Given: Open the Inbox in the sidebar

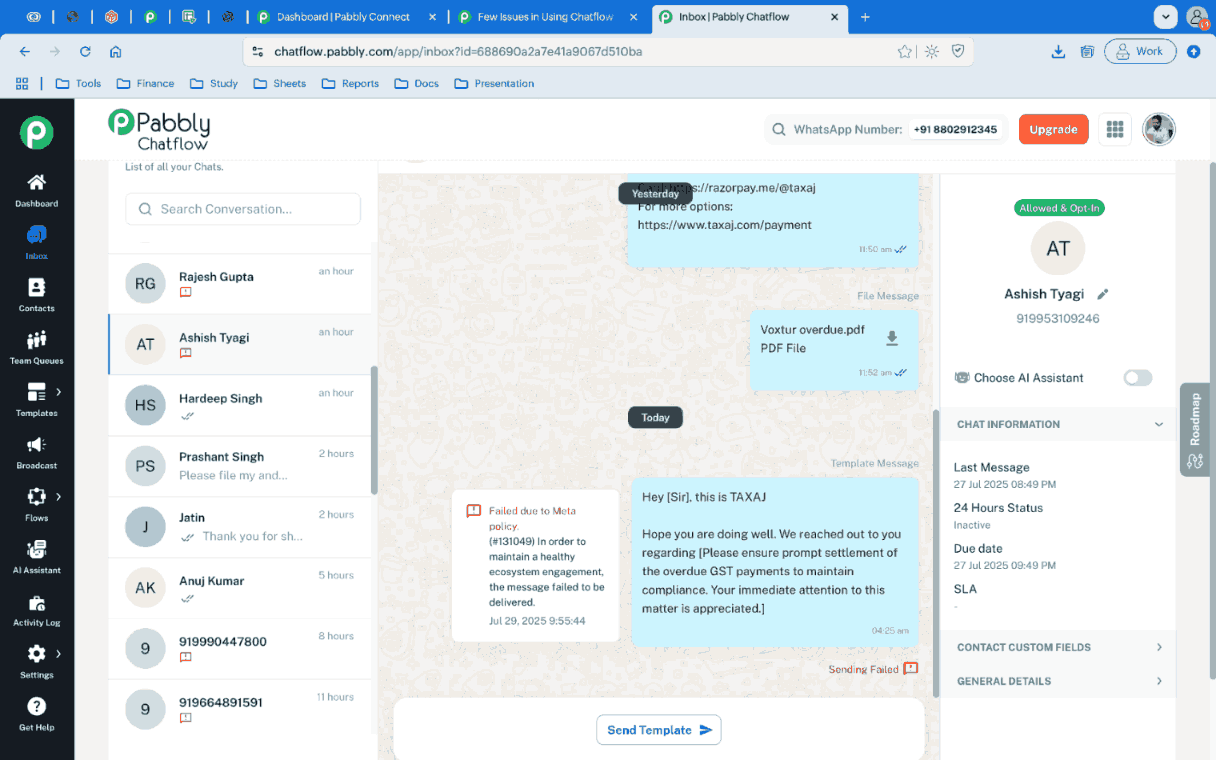Looking at the screenshot, I should 36,243.
